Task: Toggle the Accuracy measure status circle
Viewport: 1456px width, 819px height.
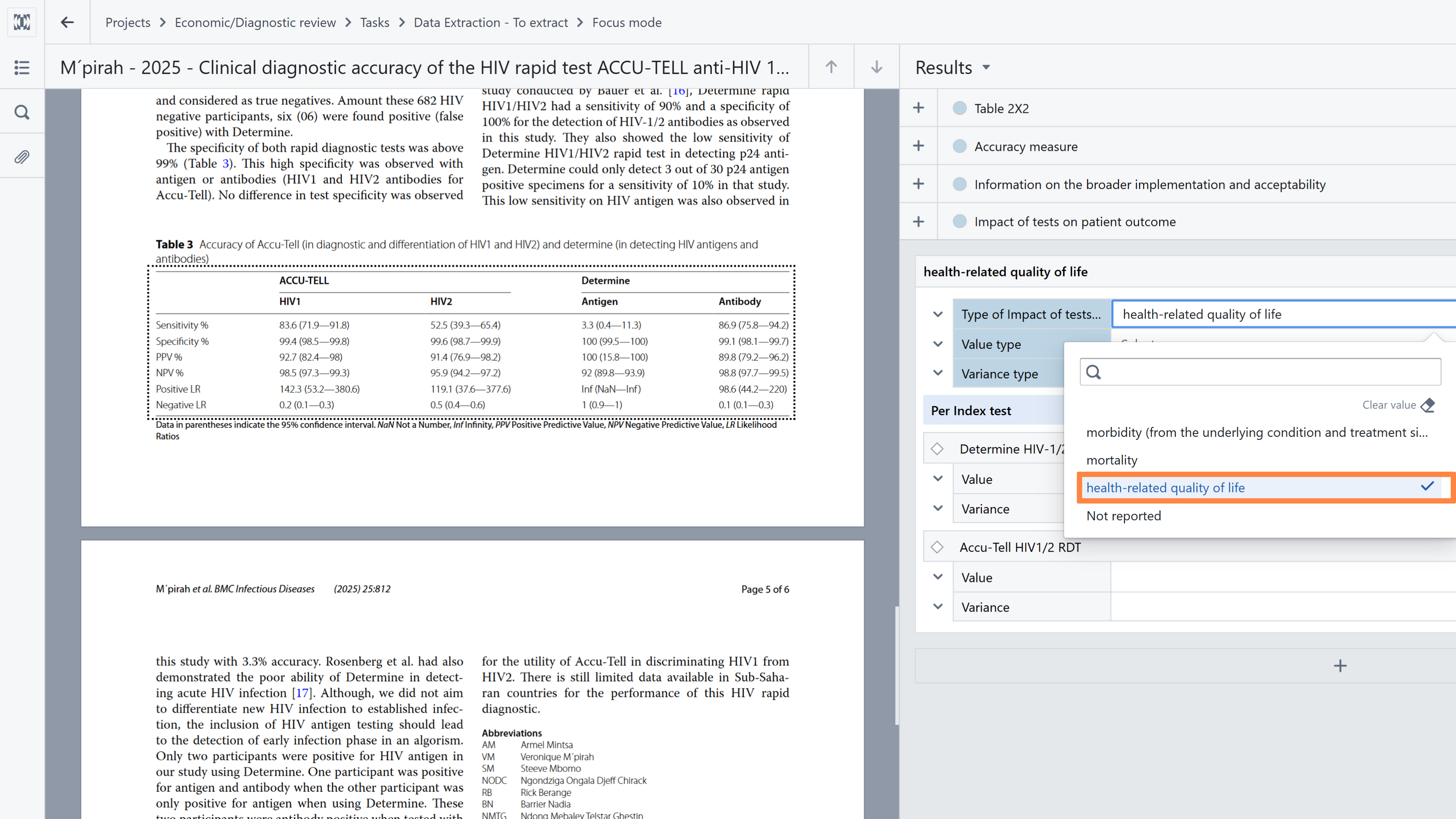Action: 959,146
